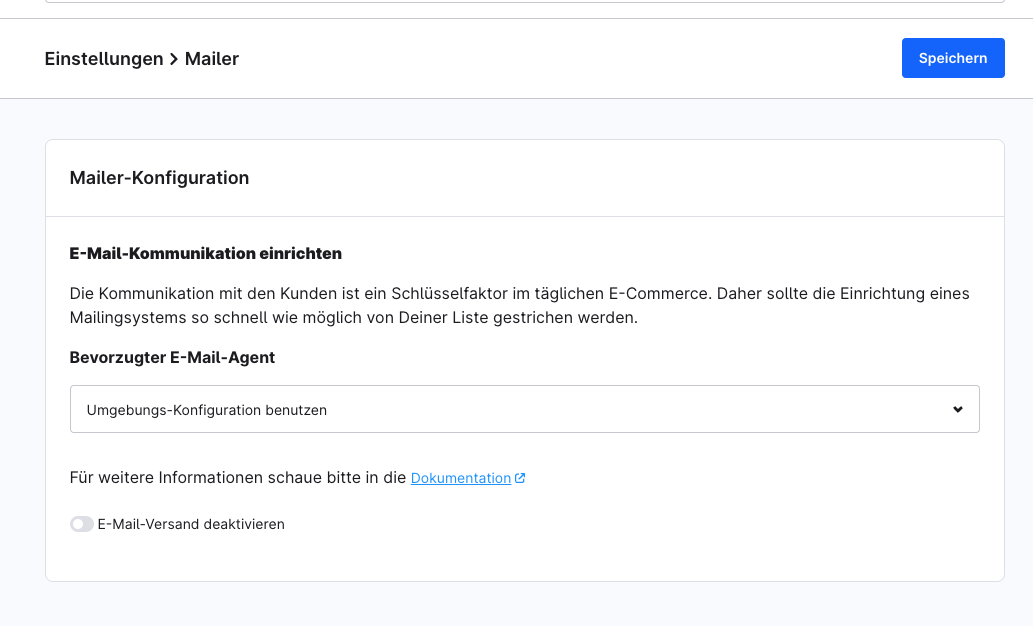Go to Einstellungen in the breadcrumb

104,59
